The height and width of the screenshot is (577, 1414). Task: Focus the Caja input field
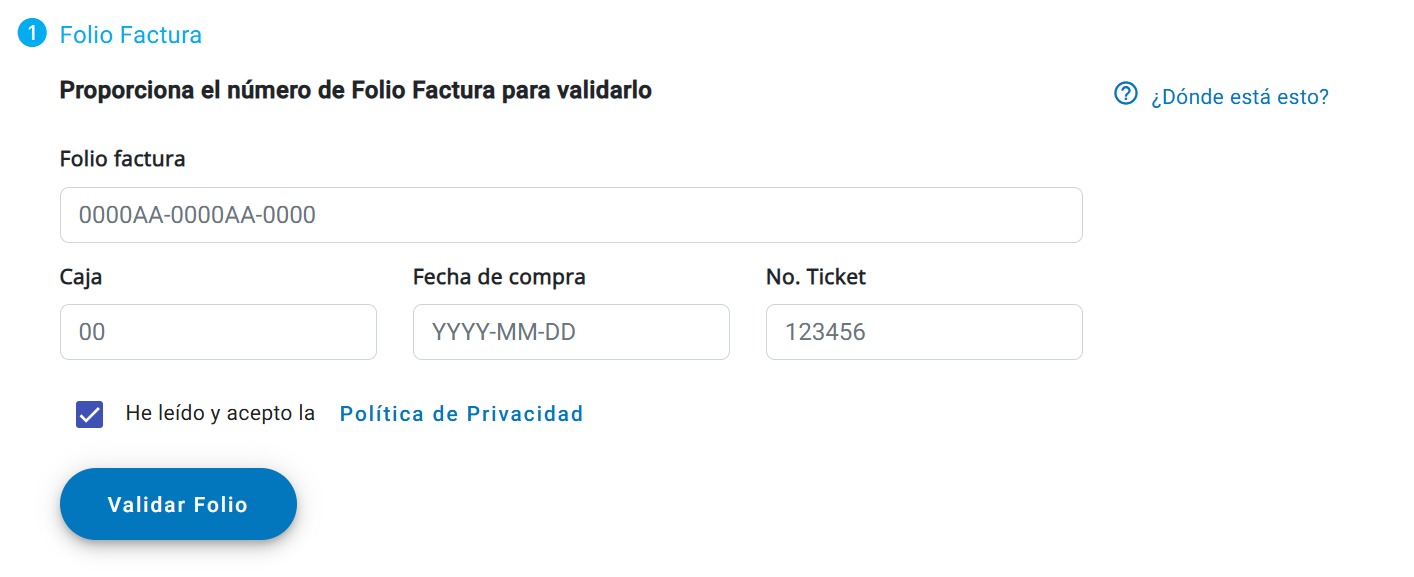point(218,332)
